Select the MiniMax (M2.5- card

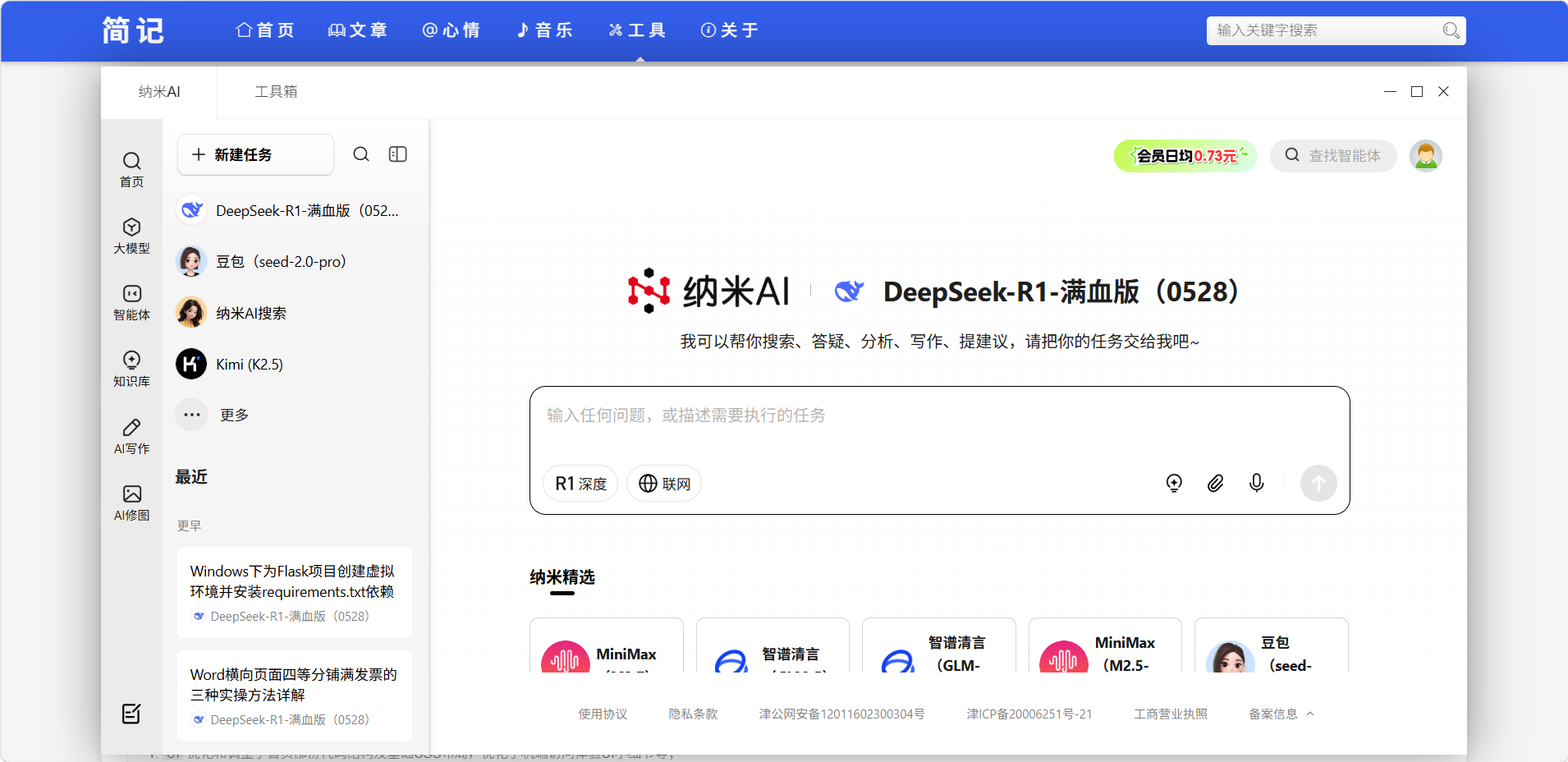1105,645
